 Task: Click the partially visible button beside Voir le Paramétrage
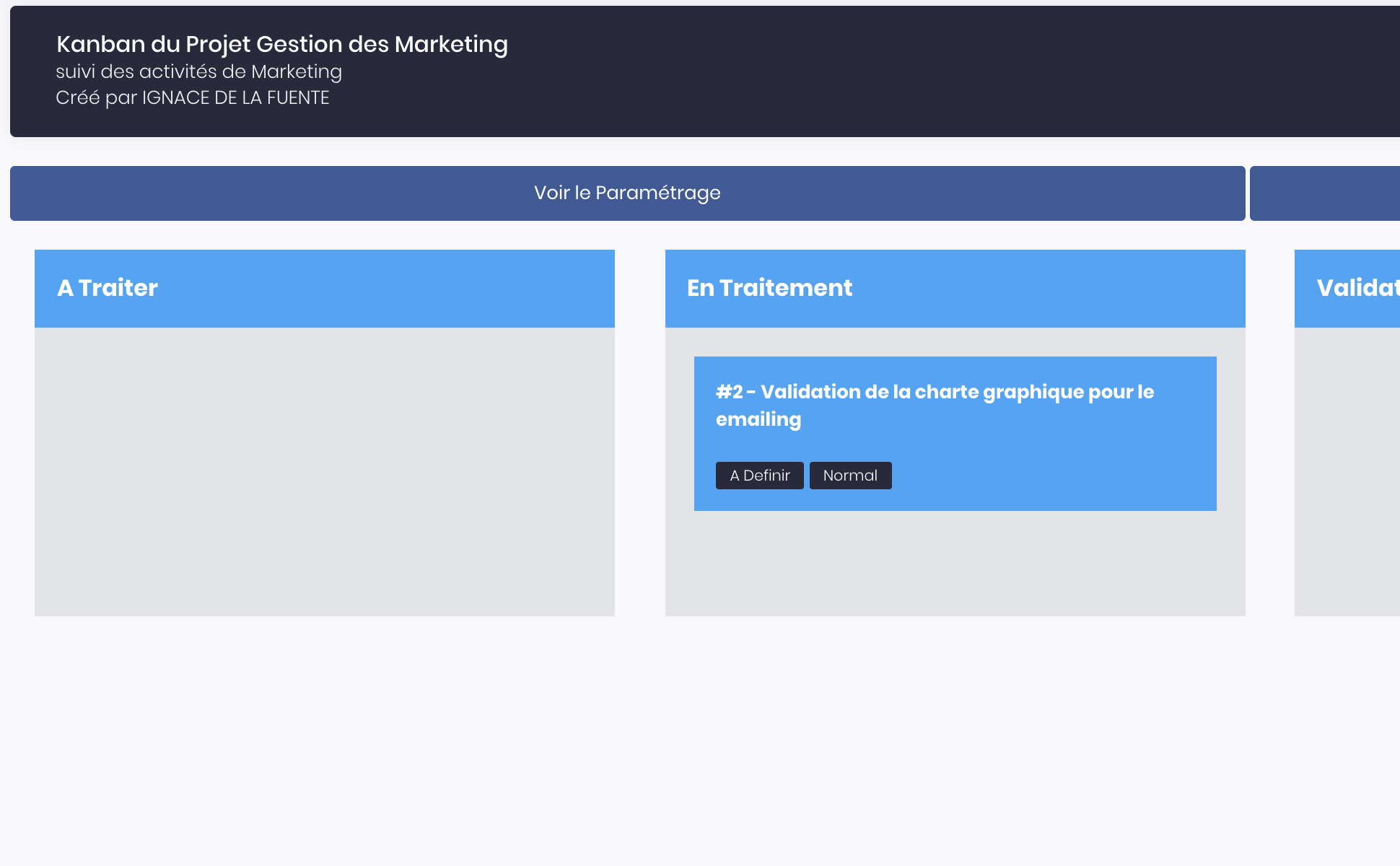(1325, 193)
